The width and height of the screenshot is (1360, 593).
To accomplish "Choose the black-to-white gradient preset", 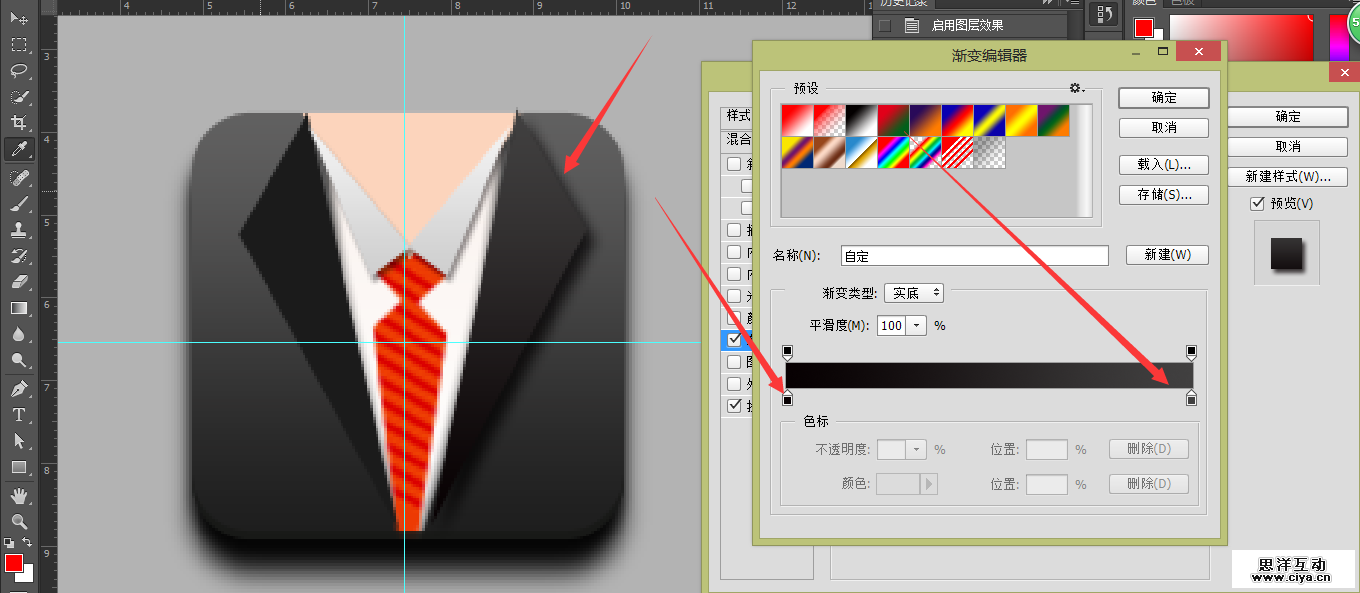I will [x=861, y=121].
